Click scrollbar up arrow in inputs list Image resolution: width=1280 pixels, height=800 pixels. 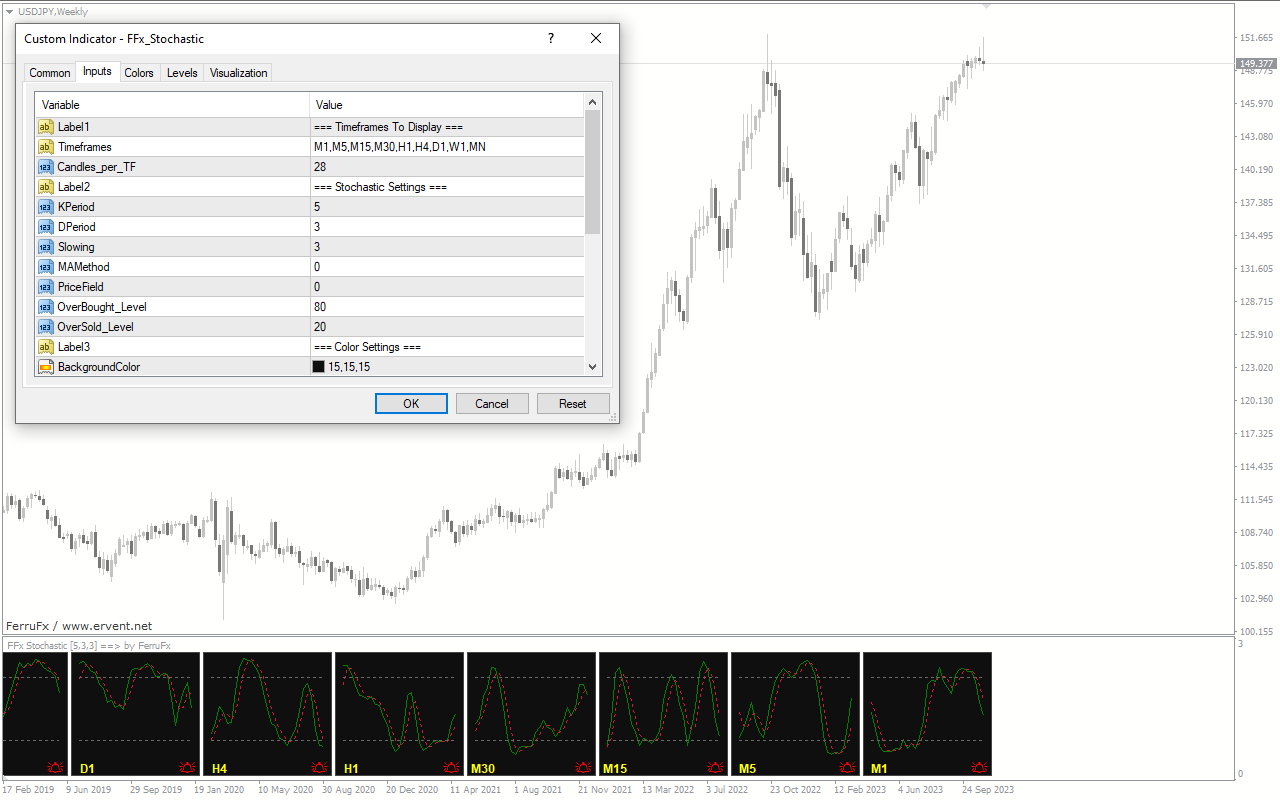pyautogui.click(x=593, y=102)
